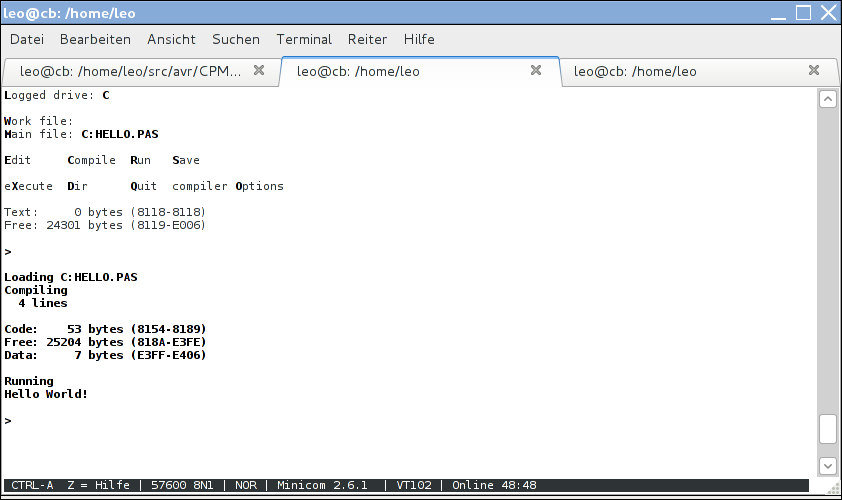Open the Terminal menu

(304, 39)
